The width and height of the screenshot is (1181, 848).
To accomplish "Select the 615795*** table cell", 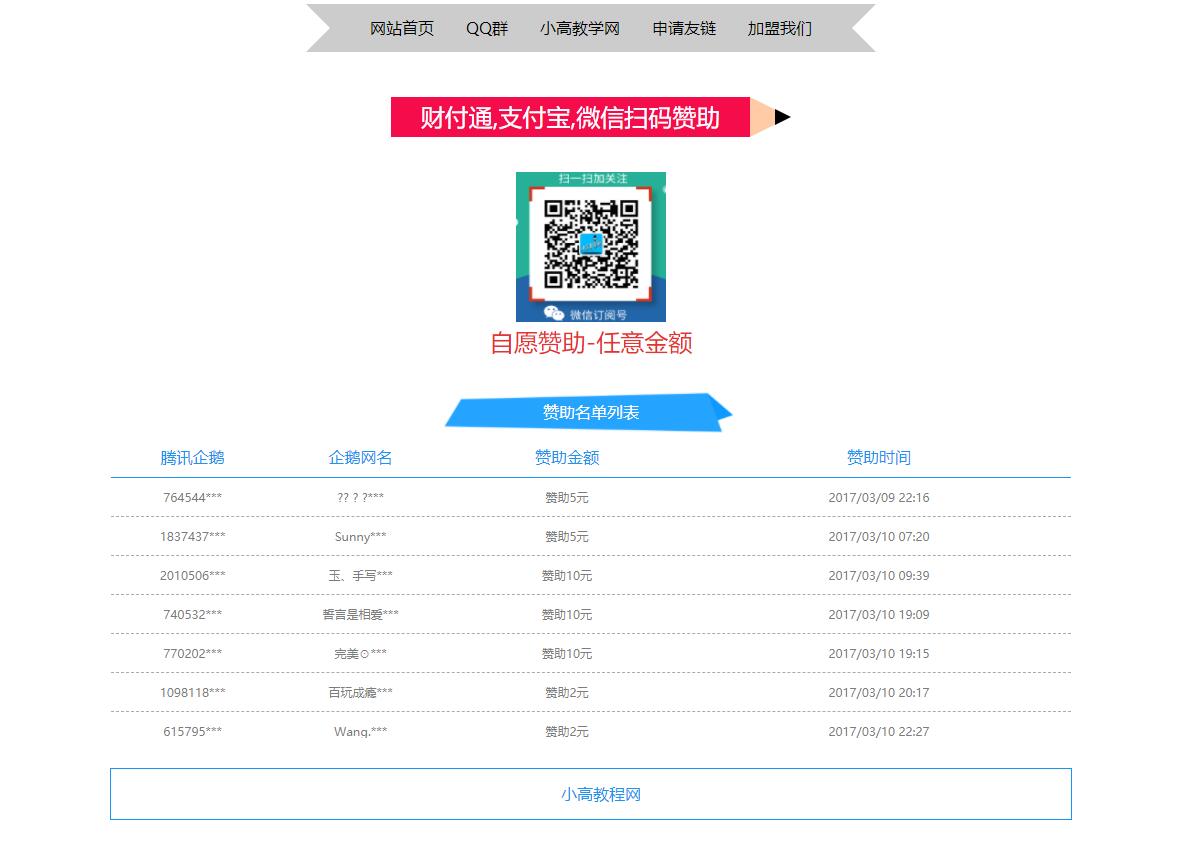I will (x=192, y=732).
